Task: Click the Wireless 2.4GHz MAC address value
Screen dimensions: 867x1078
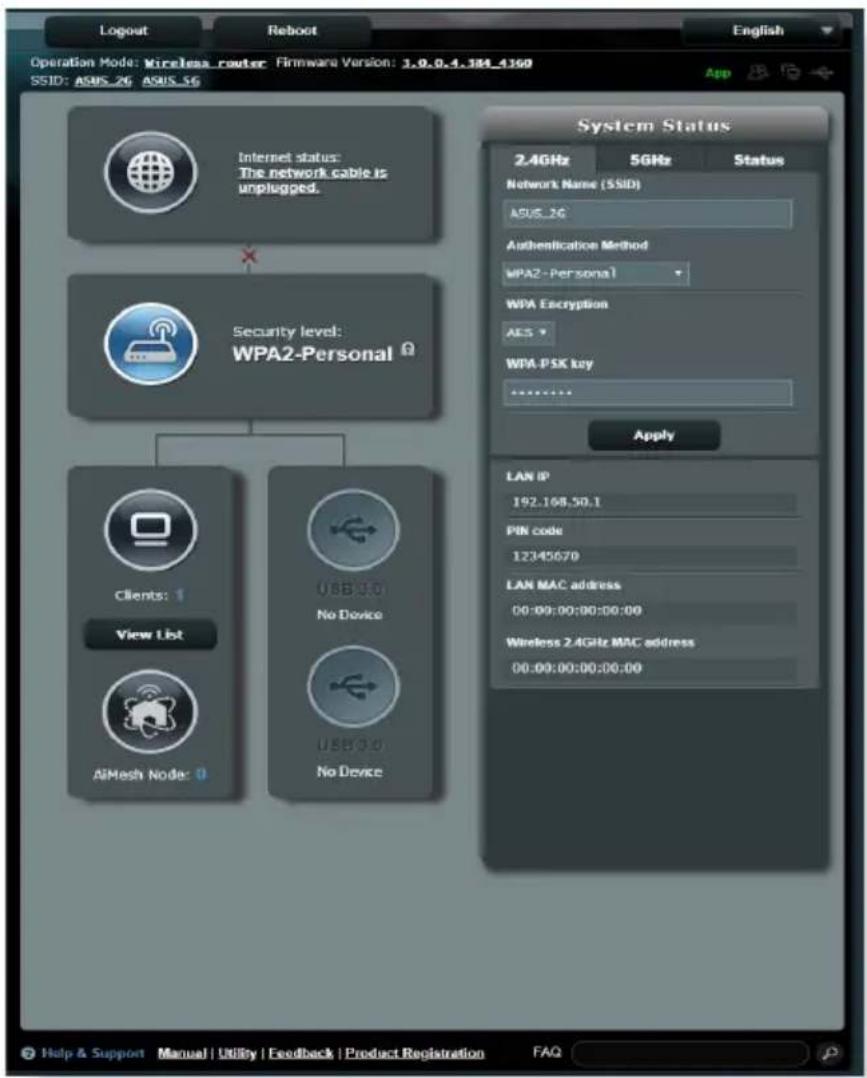Action: click(577, 668)
